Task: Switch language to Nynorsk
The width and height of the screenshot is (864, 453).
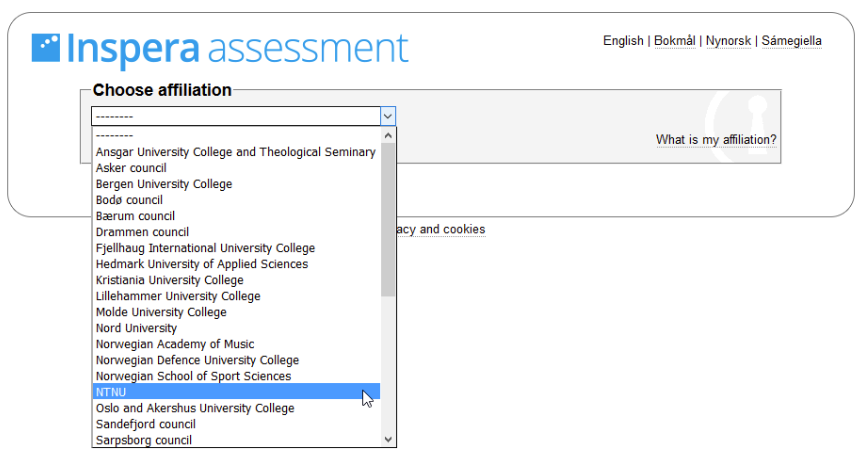Action: 728,41
